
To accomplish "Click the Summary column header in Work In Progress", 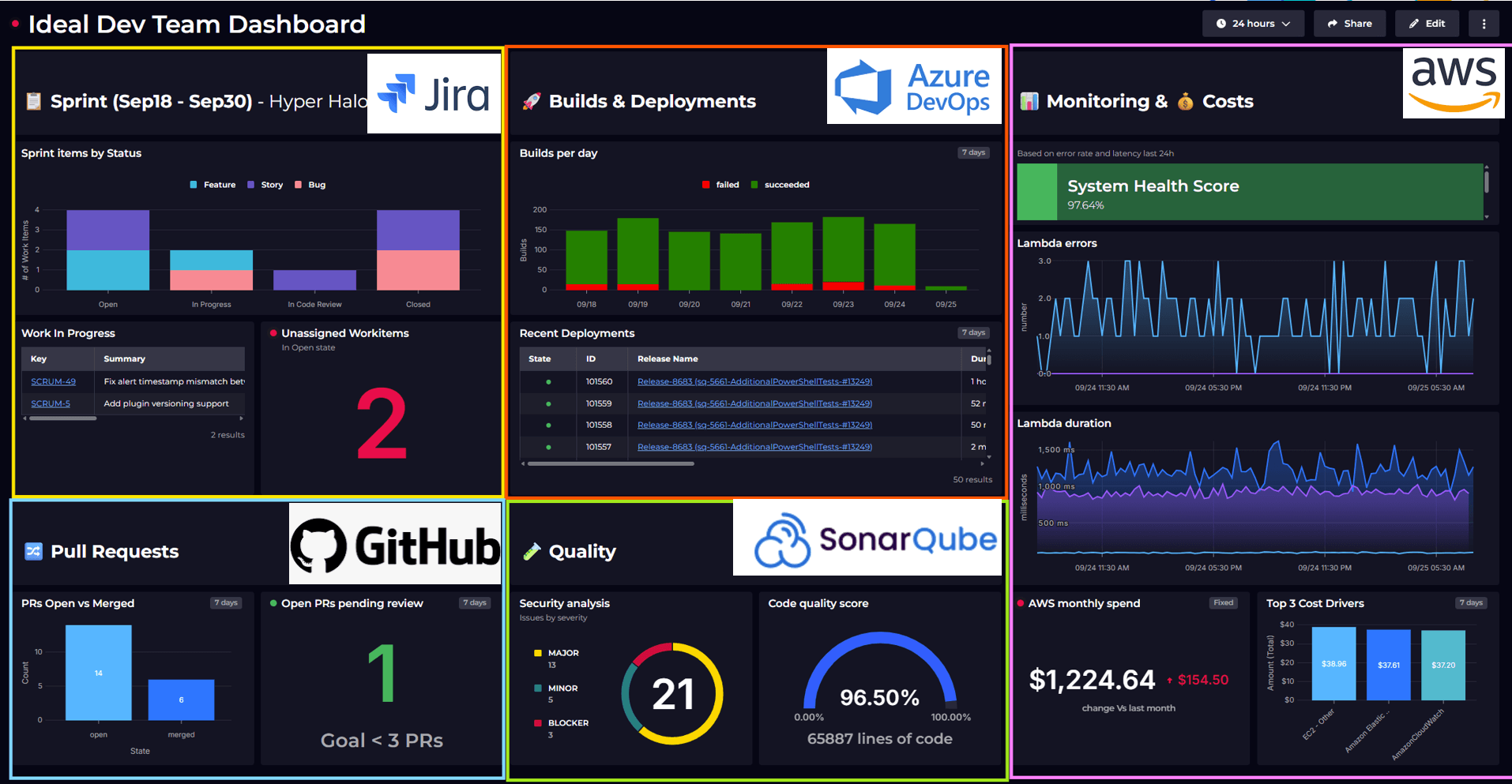I will [x=125, y=358].
